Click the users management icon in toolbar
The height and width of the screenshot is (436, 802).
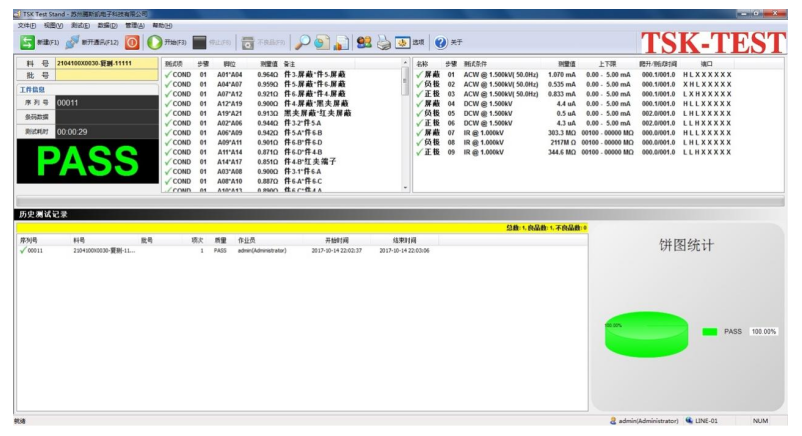click(x=362, y=42)
